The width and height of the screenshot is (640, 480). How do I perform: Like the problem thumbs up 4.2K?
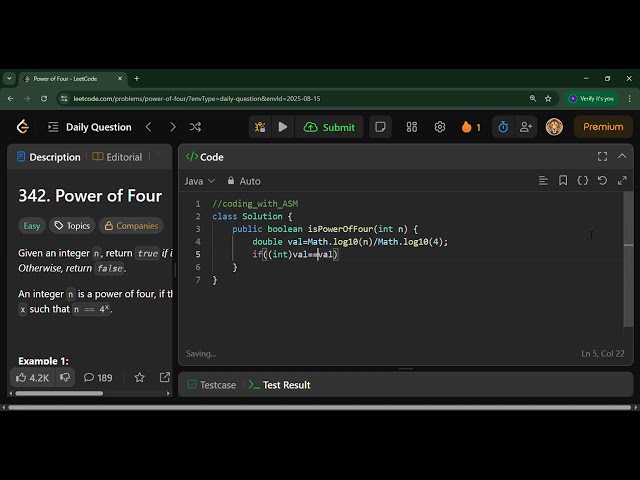[33, 378]
